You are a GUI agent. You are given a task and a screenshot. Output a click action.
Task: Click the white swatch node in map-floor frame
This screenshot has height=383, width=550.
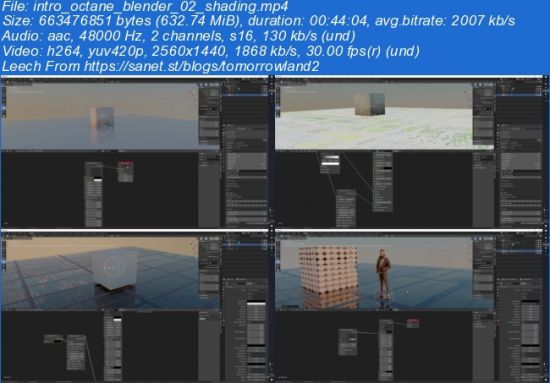point(330,164)
